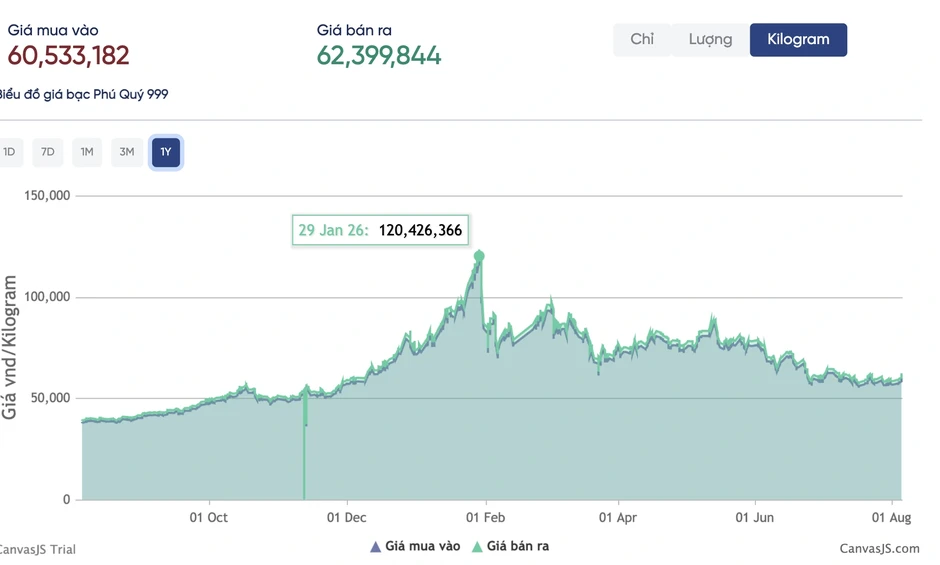This screenshot has width=940, height=565.
Task: Click the 01 Apr axis label
Action: (618, 518)
